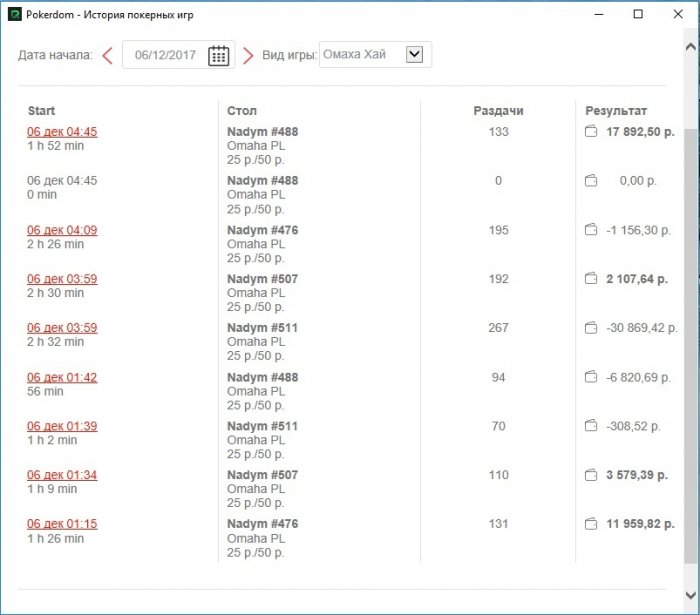Click the Pokerdom app icon in title bar
Screen dimensions: 700x615
coord(14,15)
